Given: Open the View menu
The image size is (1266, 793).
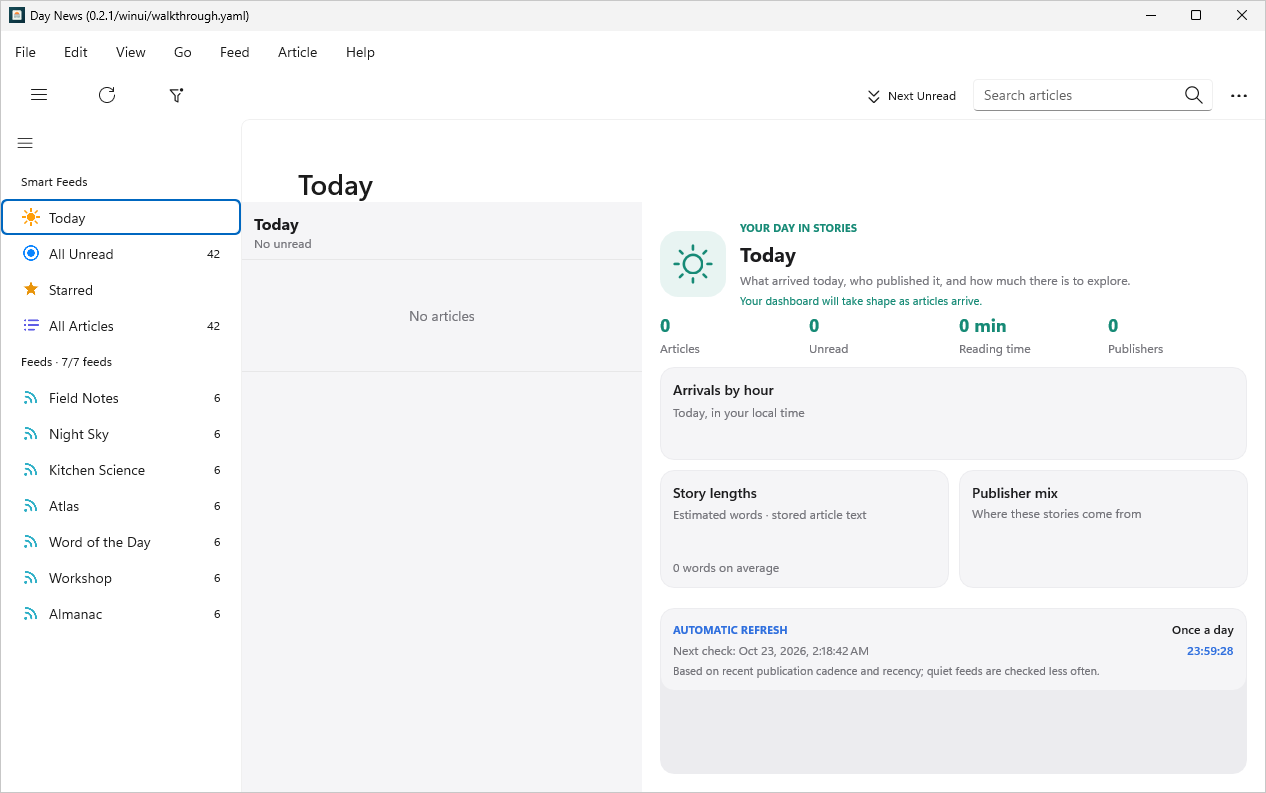Looking at the screenshot, I should pos(131,52).
